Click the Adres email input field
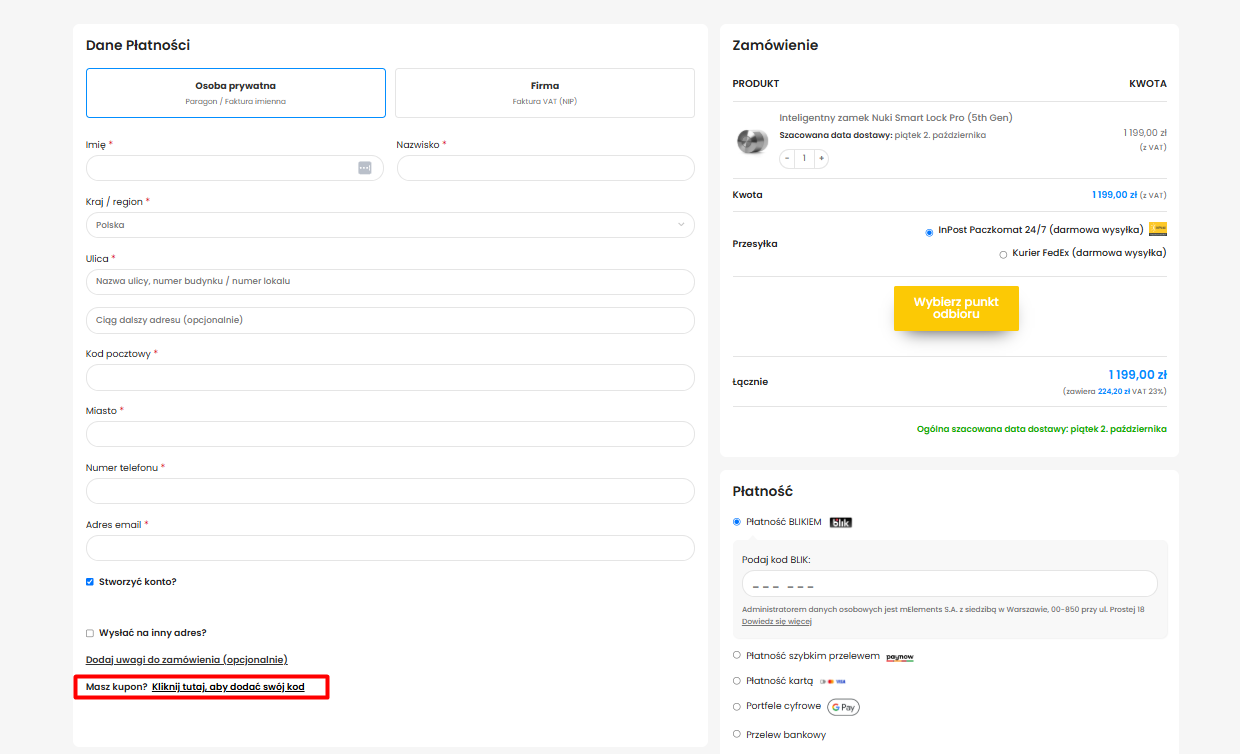Viewport: 1240px width, 754px height. [x=390, y=548]
